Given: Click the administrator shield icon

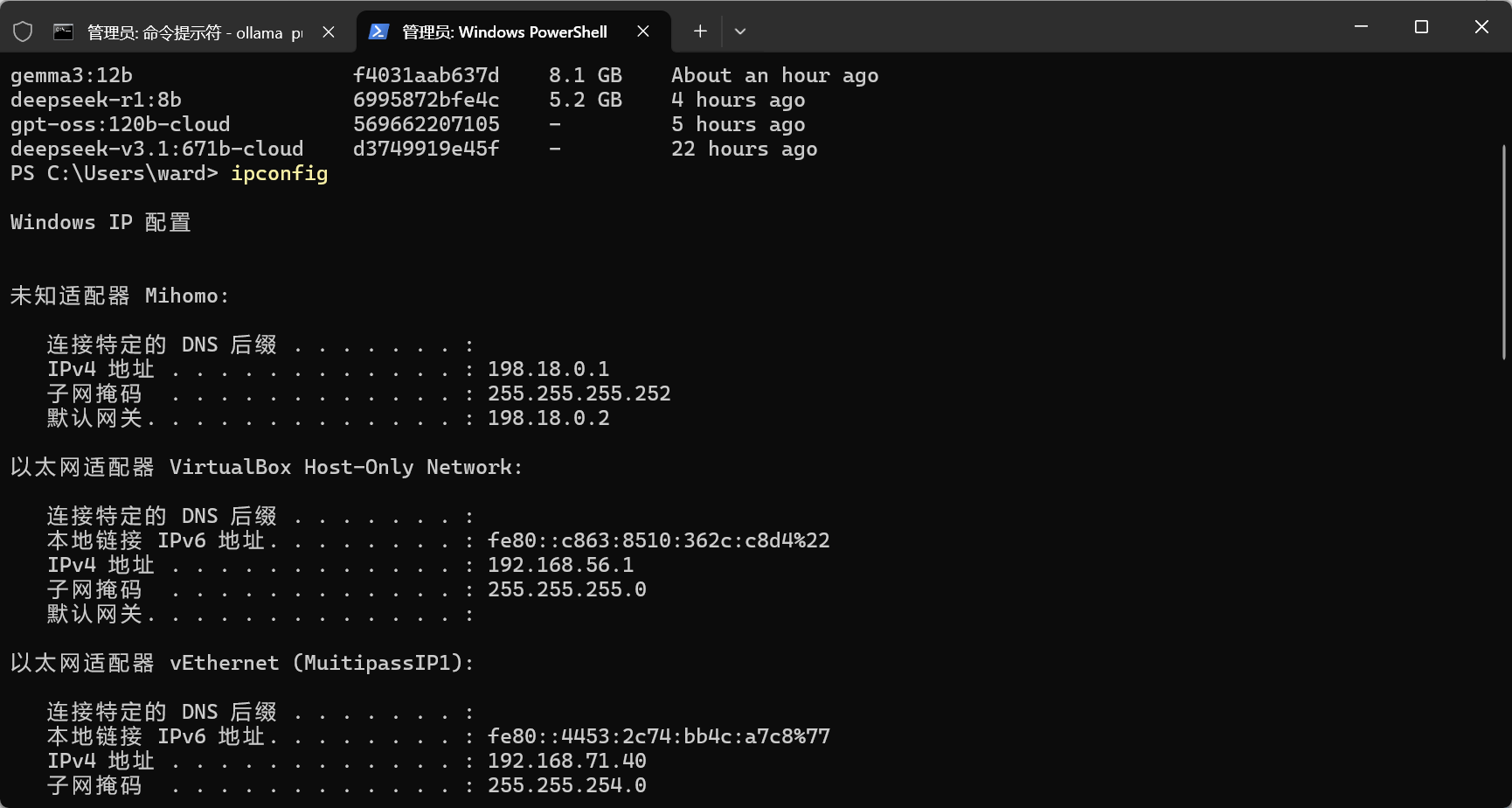Looking at the screenshot, I should pyautogui.click(x=23, y=32).
